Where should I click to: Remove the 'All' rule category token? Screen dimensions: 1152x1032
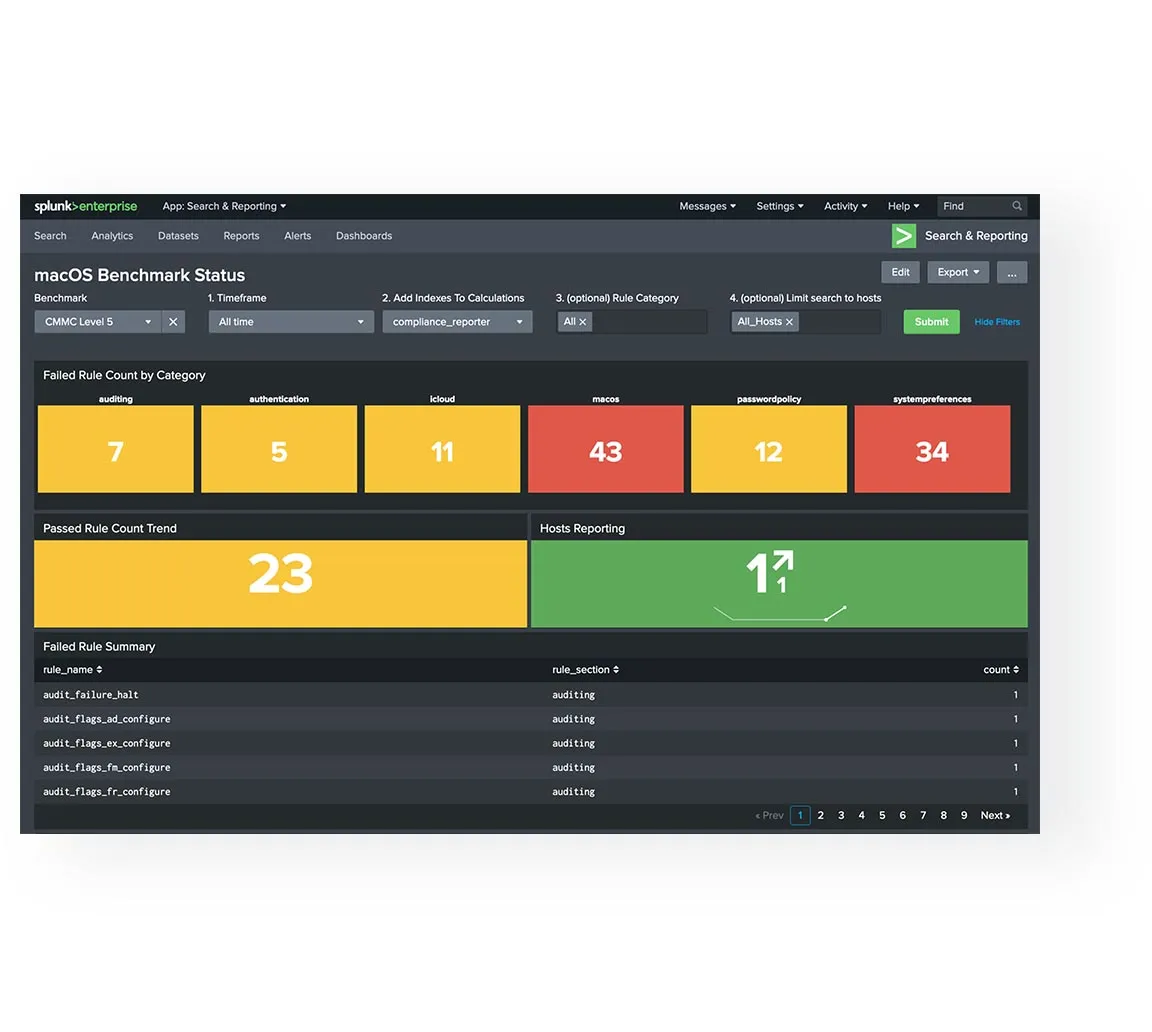tap(582, 321)
